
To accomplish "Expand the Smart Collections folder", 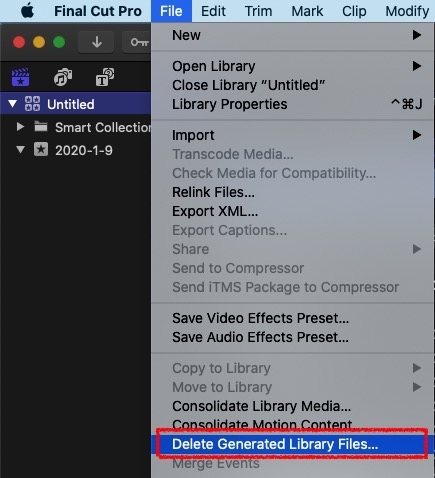I will (x=20, y=127).
